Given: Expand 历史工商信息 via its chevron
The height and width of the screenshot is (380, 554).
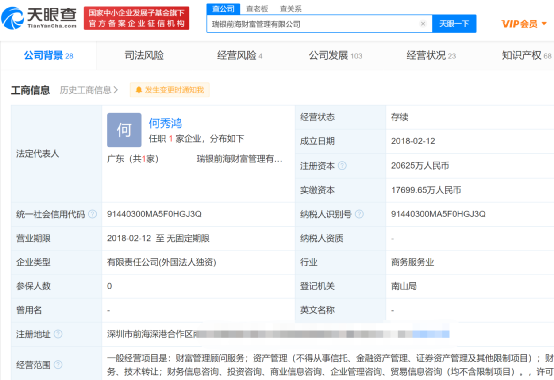Looking at the screenshot, I should [116, 90].
